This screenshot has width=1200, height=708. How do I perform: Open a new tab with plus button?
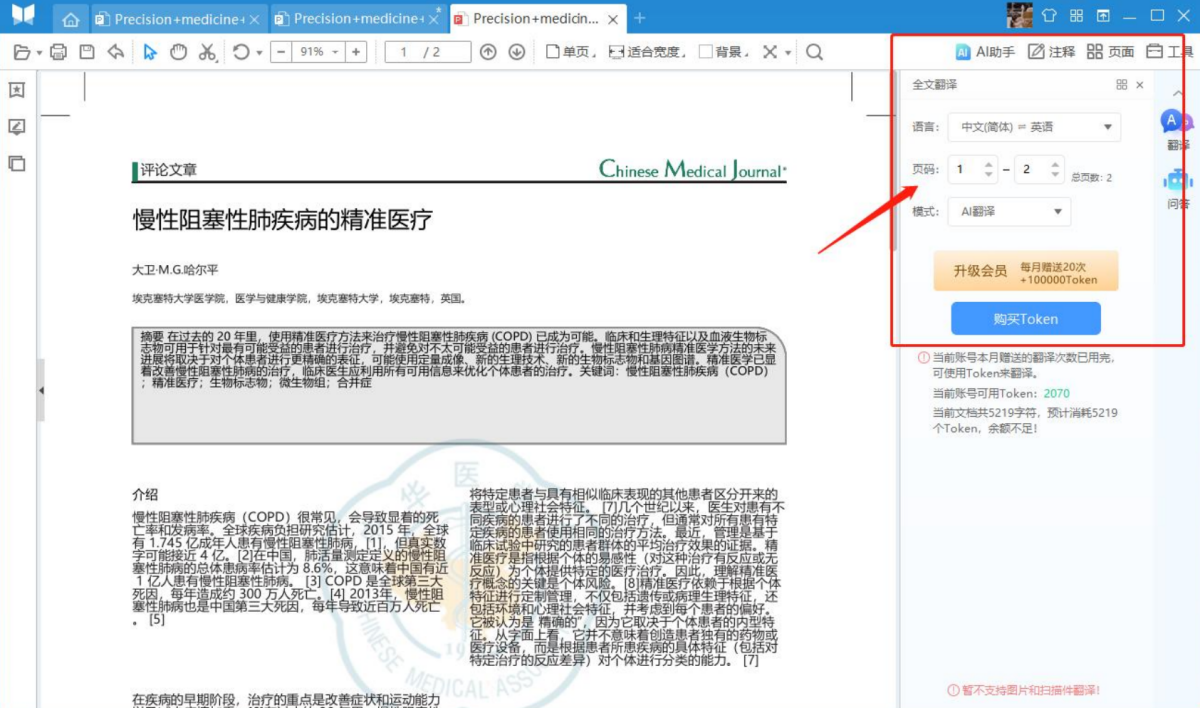[x=640, y=19]
